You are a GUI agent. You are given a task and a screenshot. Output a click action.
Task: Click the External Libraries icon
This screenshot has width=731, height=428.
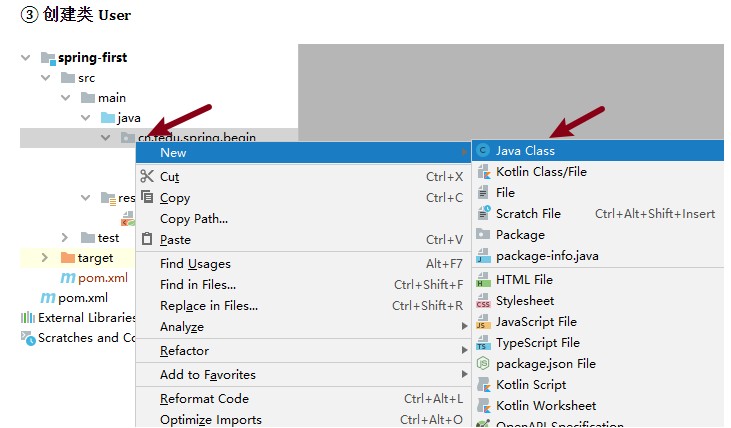click(28, 318)
